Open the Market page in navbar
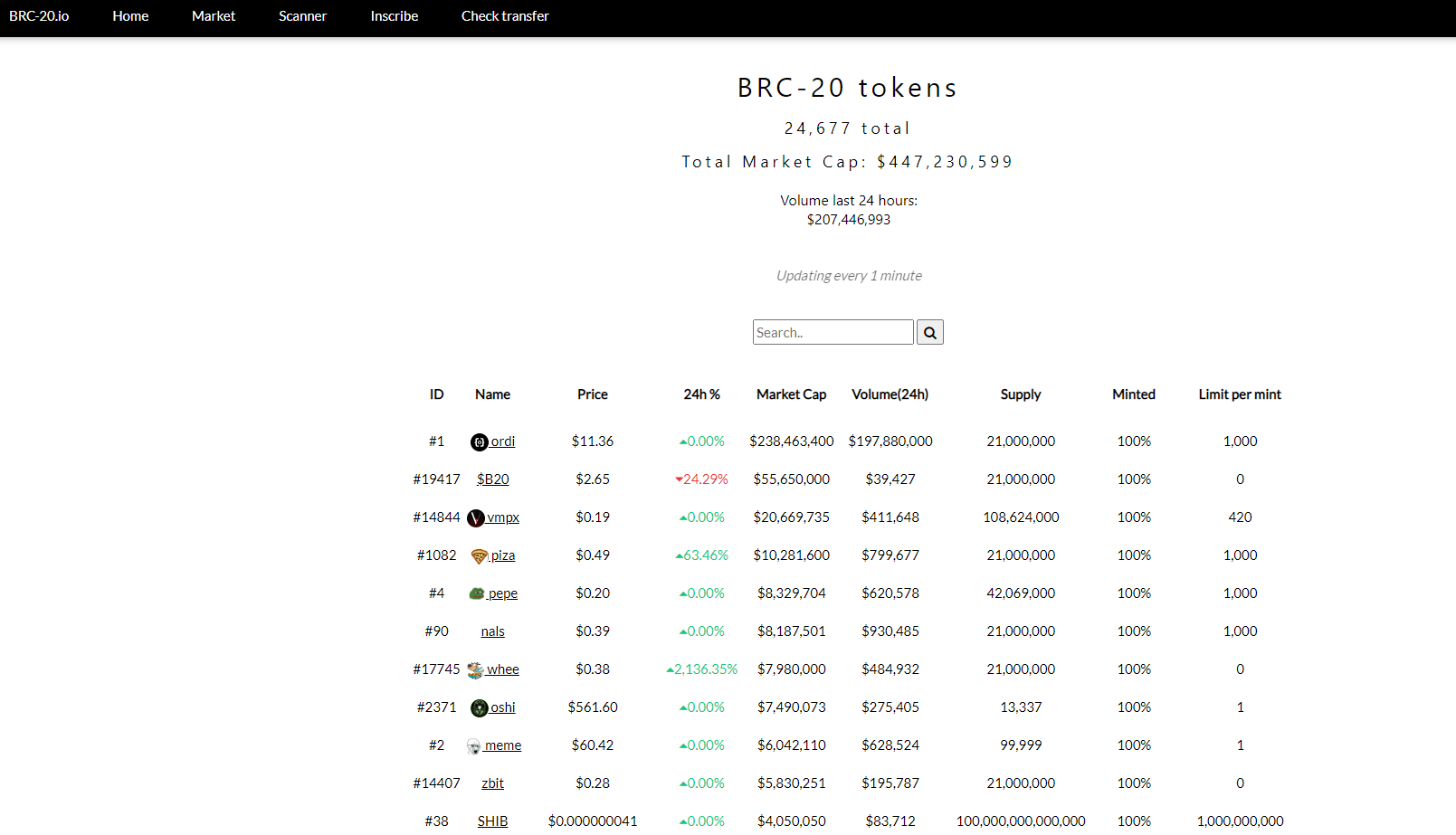The width and height of the screenshot is (1456, 835). (214, 16)
